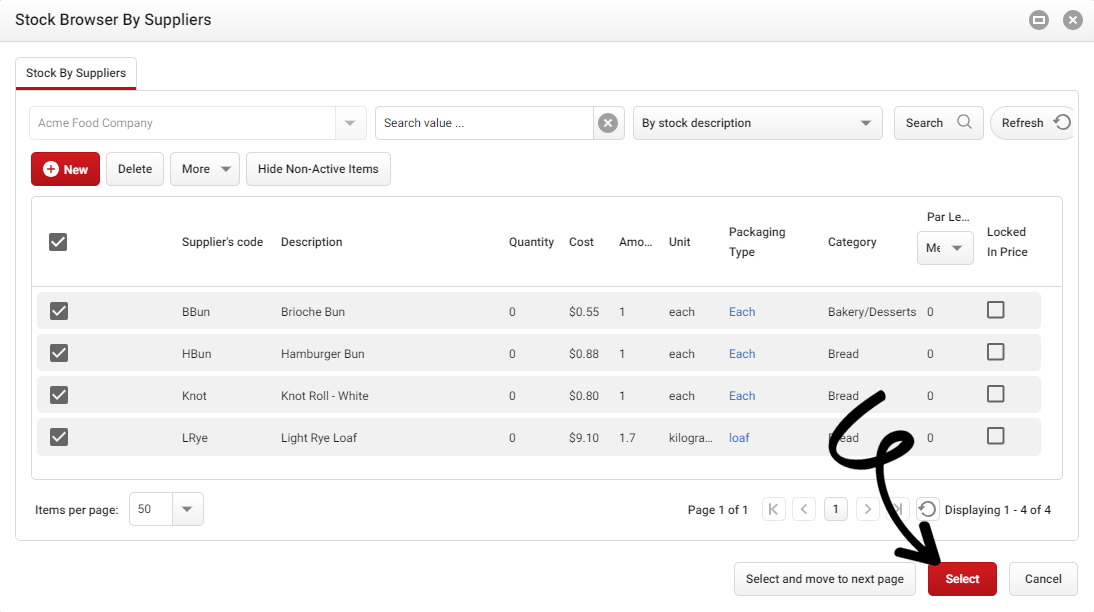Click the minimize dialog icon in title bar
1094x612 pixels.
(x=1039, y=19)
